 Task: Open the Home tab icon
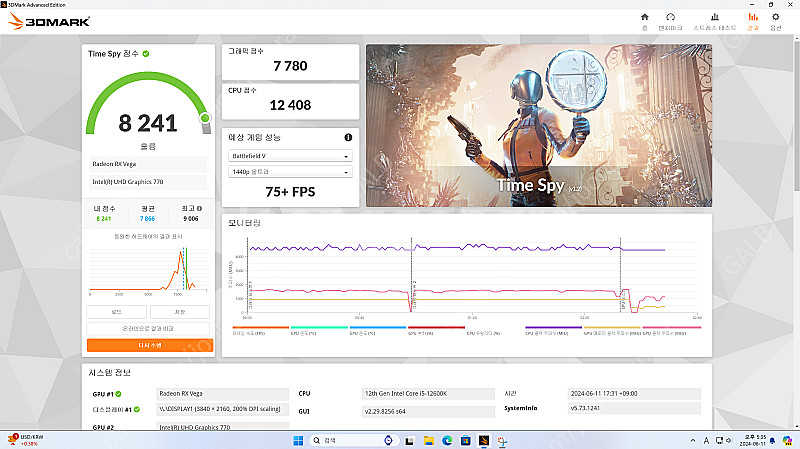point(644,17)
